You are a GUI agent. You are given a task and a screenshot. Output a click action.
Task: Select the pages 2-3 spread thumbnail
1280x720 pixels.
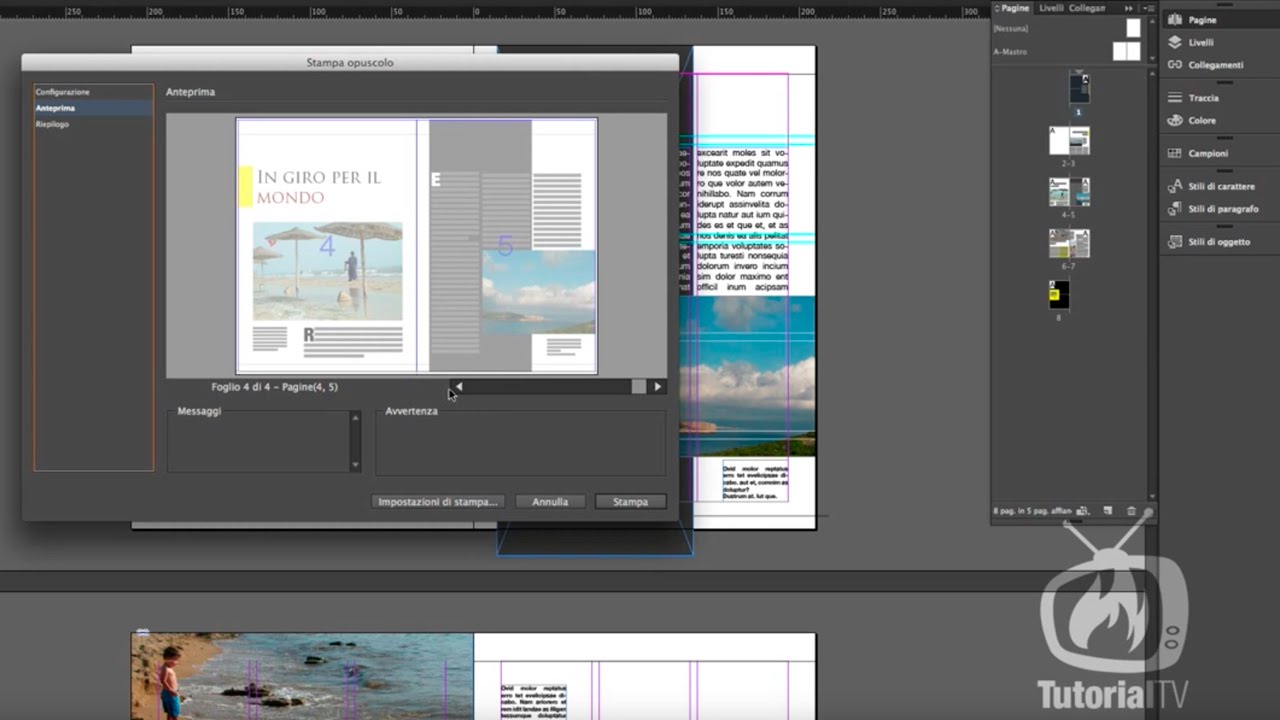(x=1069, y=141)
